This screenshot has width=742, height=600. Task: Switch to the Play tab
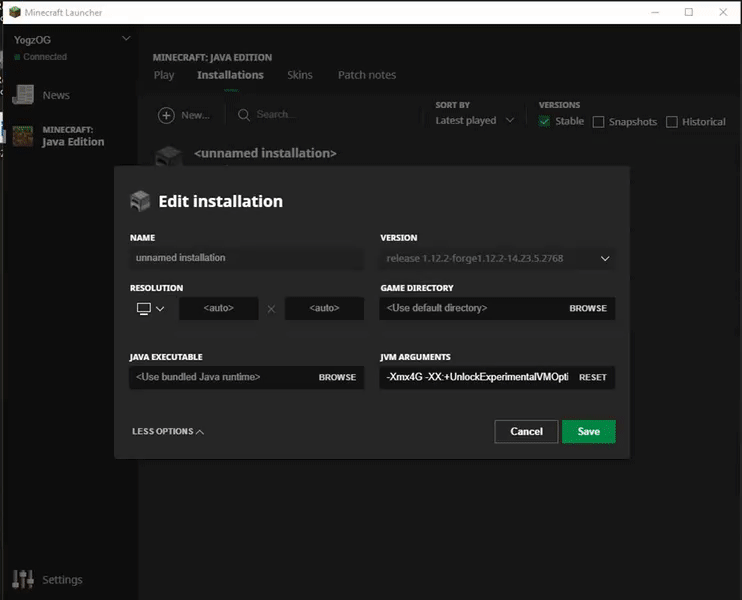(x=164, y=75)
